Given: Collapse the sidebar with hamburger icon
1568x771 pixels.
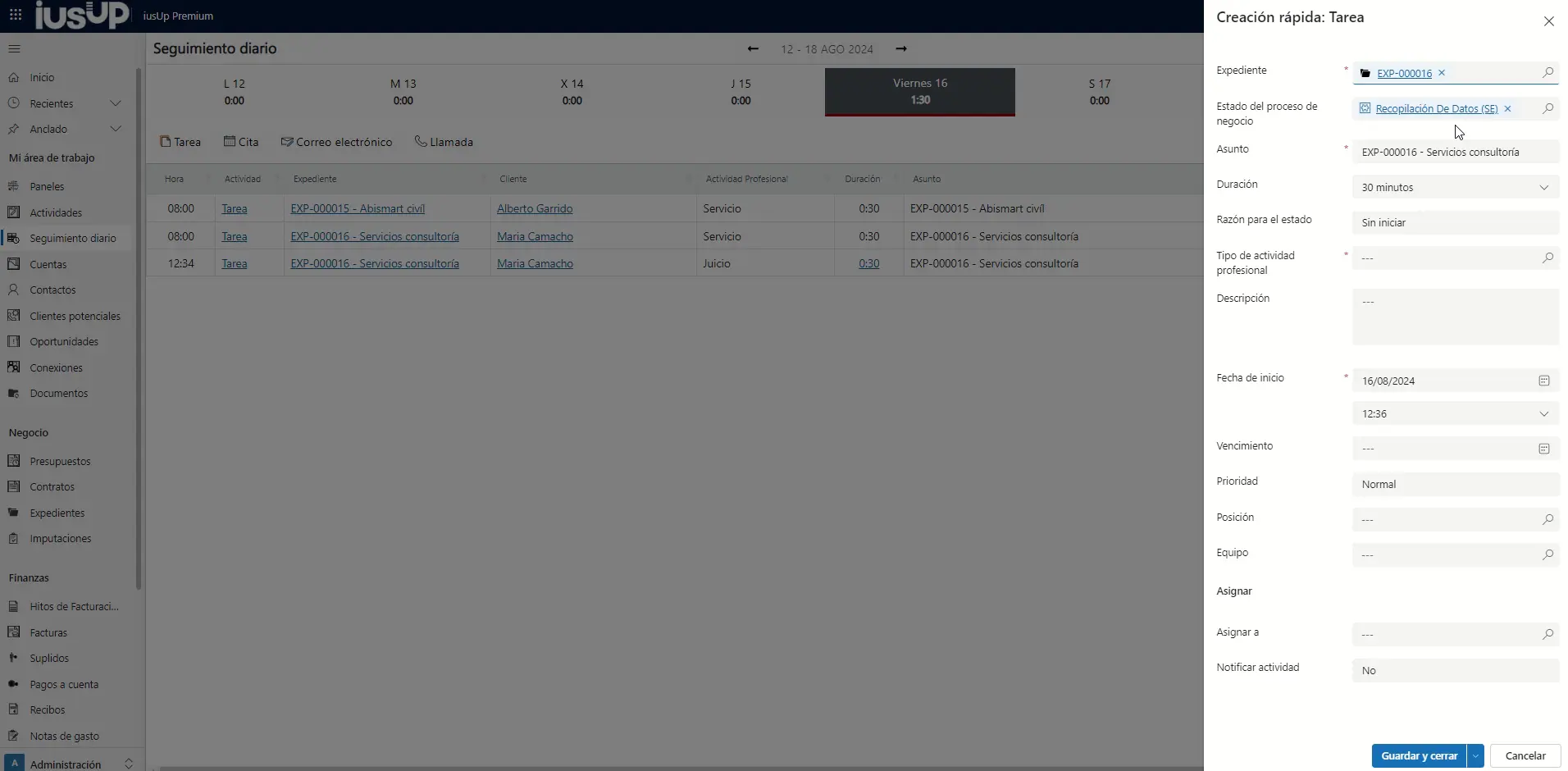Looking at the screenshot, I should point(14,49).
